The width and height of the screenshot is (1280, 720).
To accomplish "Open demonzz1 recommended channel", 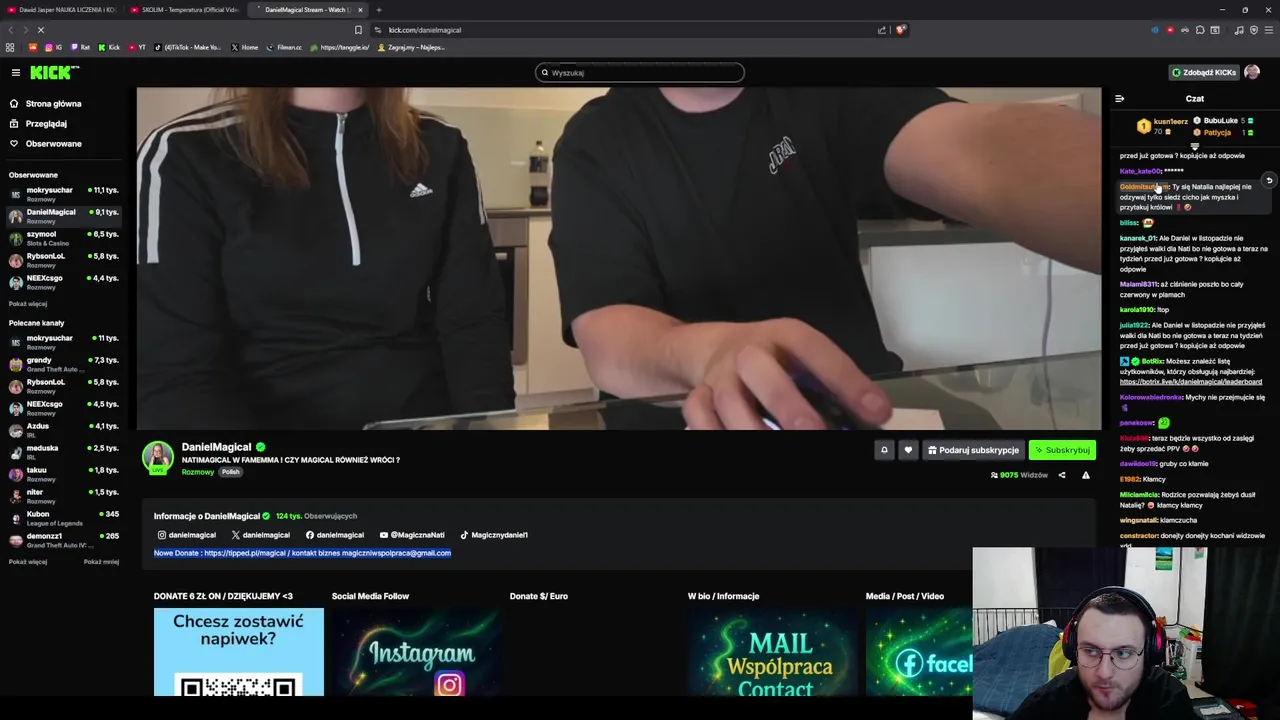I will click(64, 540).
